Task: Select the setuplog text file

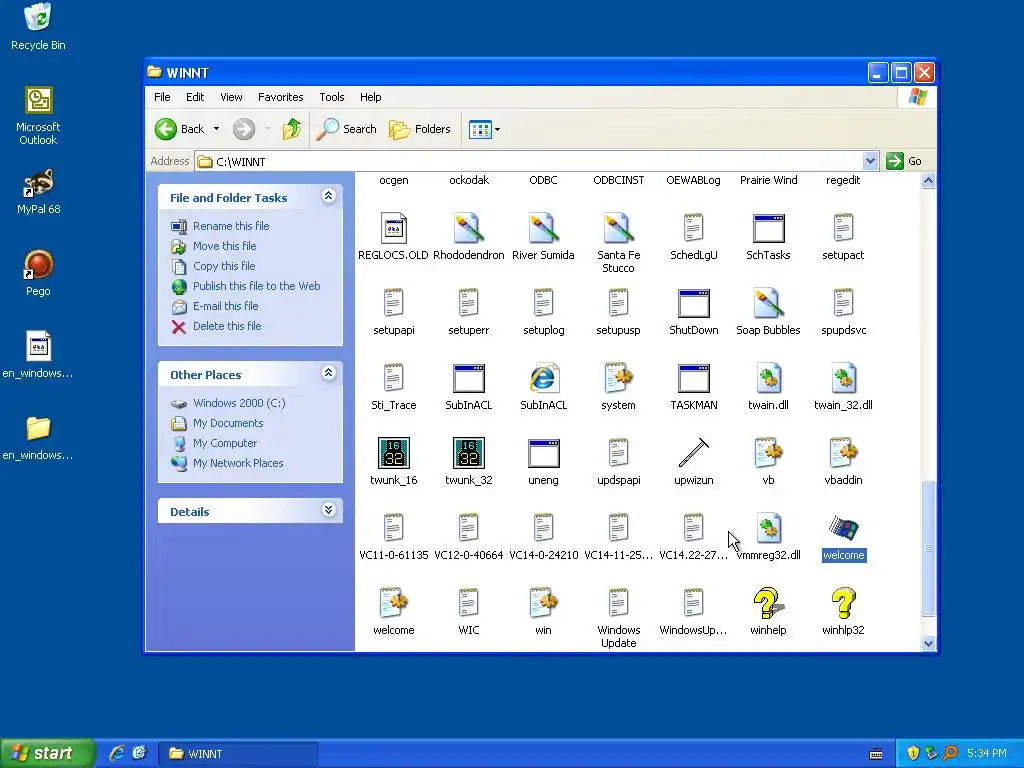Action: point(543,304)
